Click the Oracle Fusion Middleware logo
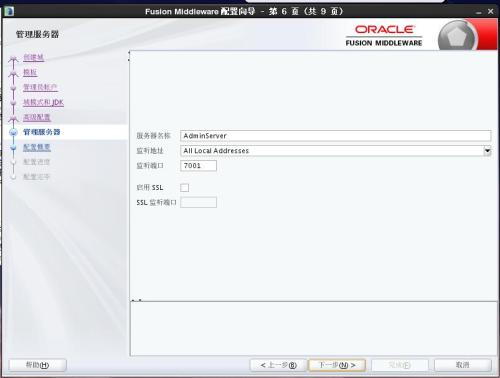This screenshot has width=500, height=378. [384, 35]
